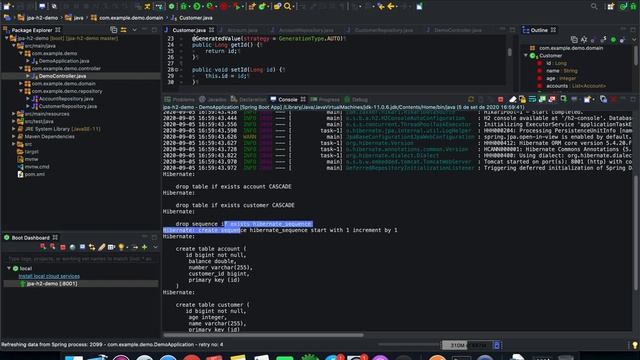The height and width of the screenshot is (360, 640).
Task: Click yellow arrows toggle icon in Boot Dashboard
Action: click(x=92, y=247)
